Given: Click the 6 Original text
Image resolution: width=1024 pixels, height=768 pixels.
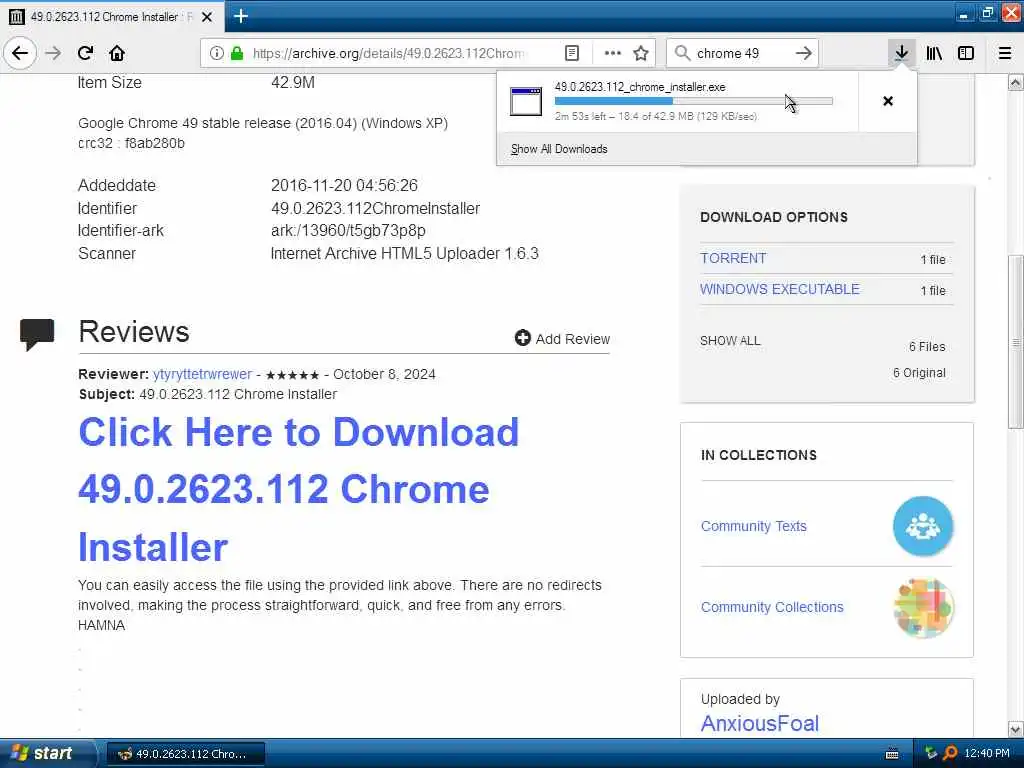Looking at the screenshot, I should tap(920, 373).
